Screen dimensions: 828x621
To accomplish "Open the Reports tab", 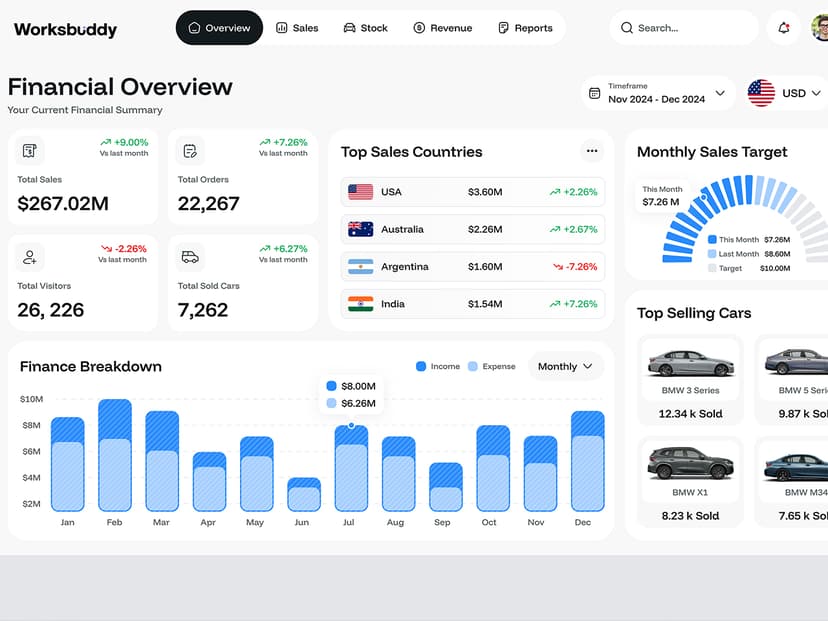I will [x=525, y=27].
